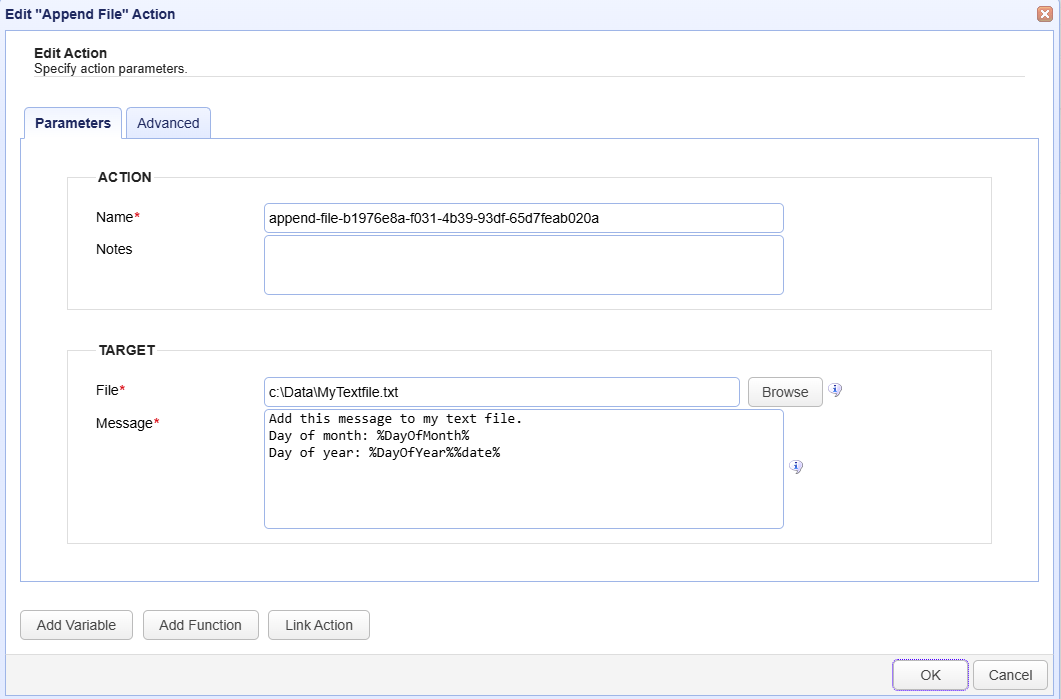Cancel editing the action
Viewport: 1061px width, 699px height.
1010,675
